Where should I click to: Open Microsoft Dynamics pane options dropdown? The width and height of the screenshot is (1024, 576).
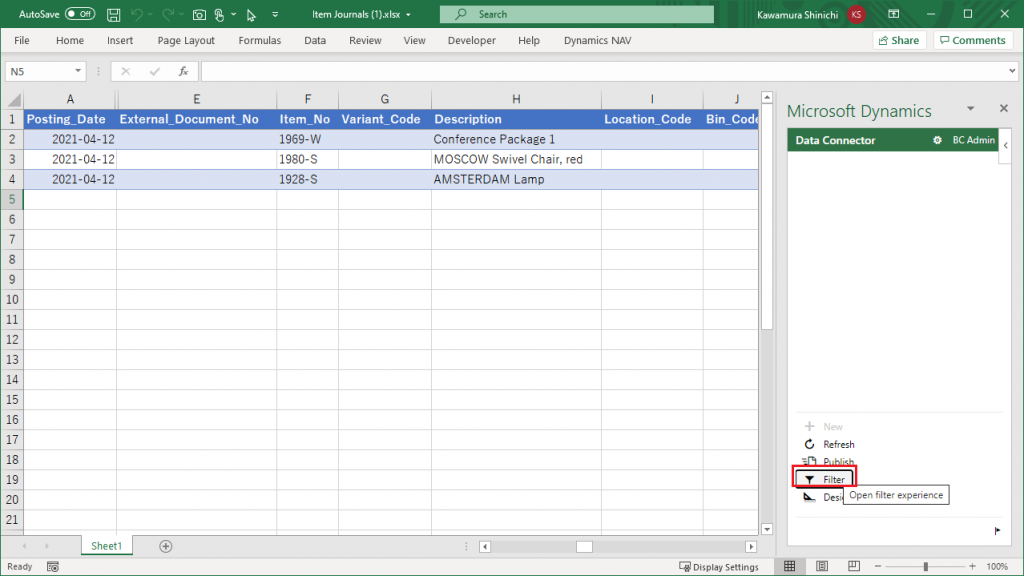coord(970,109)
